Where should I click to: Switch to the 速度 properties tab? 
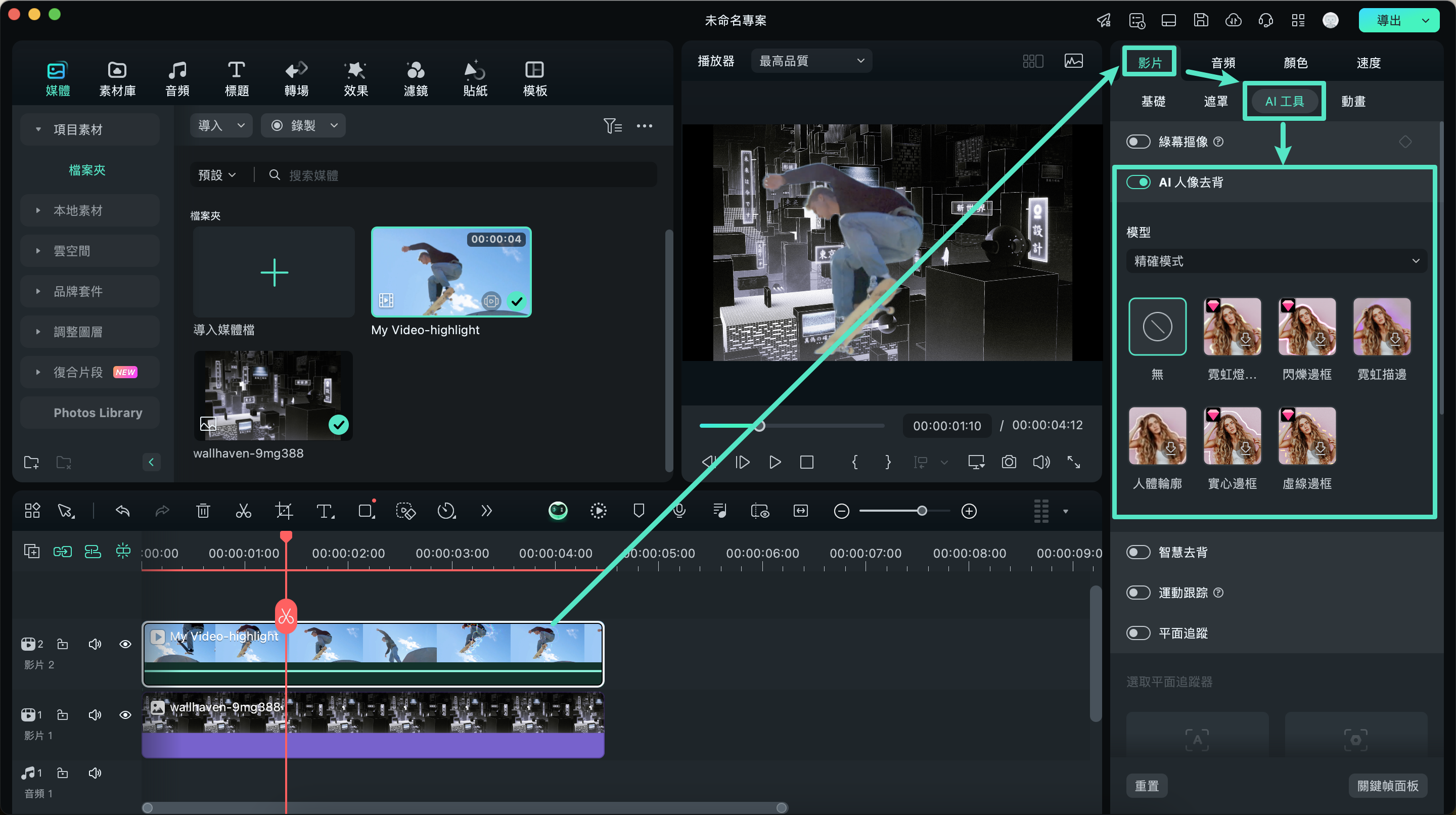(1369, 62)
